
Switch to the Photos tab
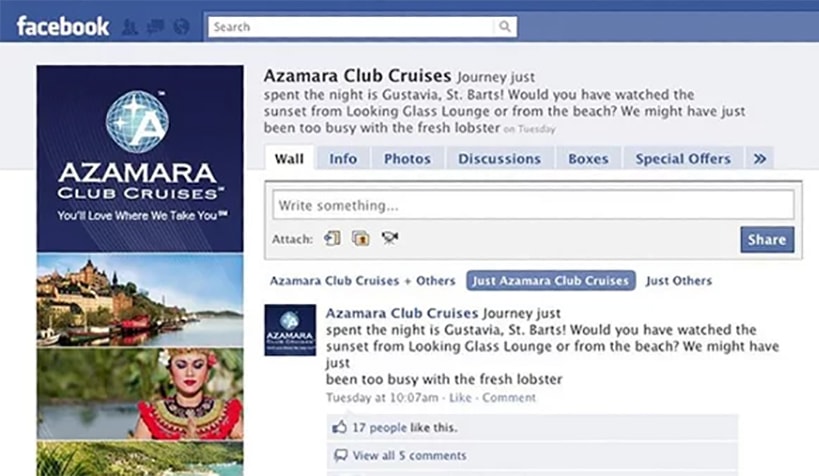pyautogui.click(x=407, y=158)
